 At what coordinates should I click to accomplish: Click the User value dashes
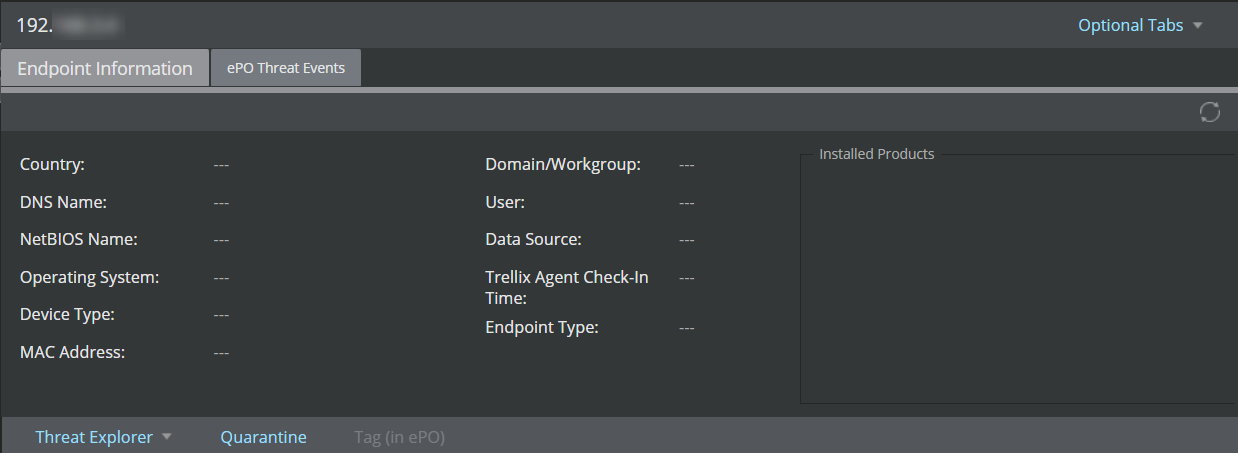pyautogui.click(x=686, y=202)
